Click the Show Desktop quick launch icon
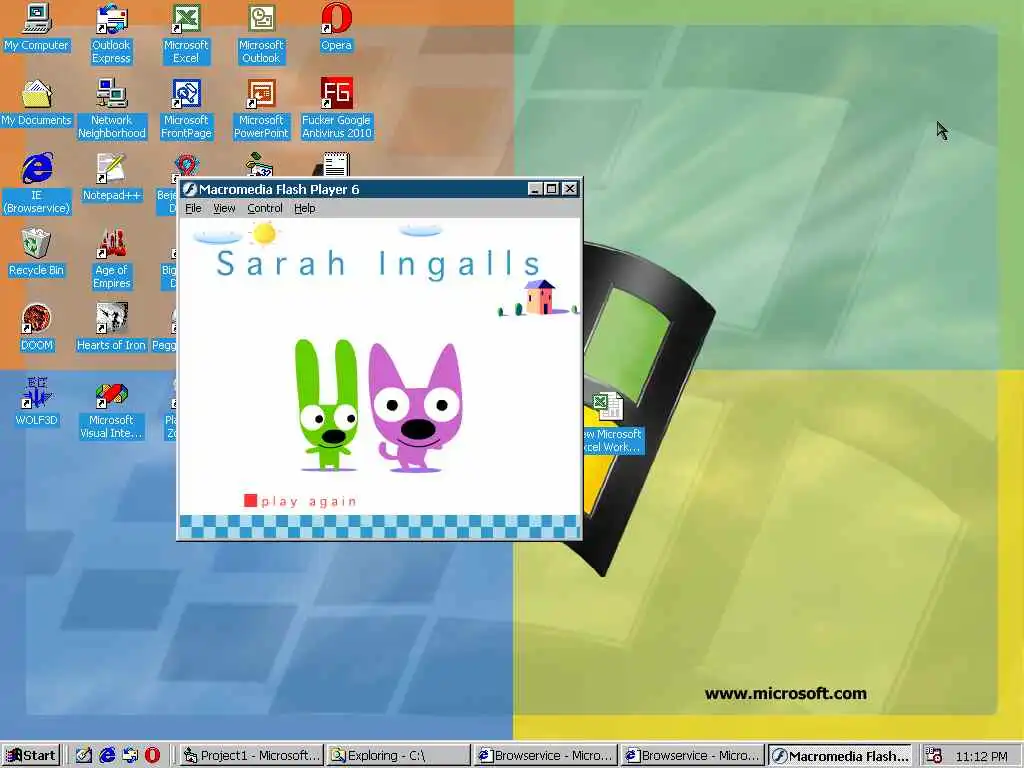Image resolution: width=1024 pixels, height=768 pixels. 84,756
